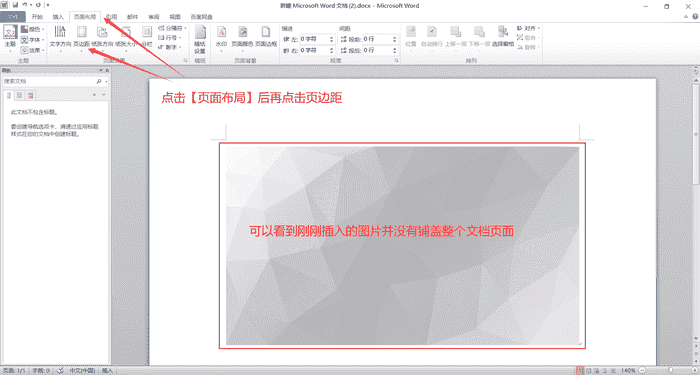Switch to Review (审阅) tab

(x=154, y=17)
